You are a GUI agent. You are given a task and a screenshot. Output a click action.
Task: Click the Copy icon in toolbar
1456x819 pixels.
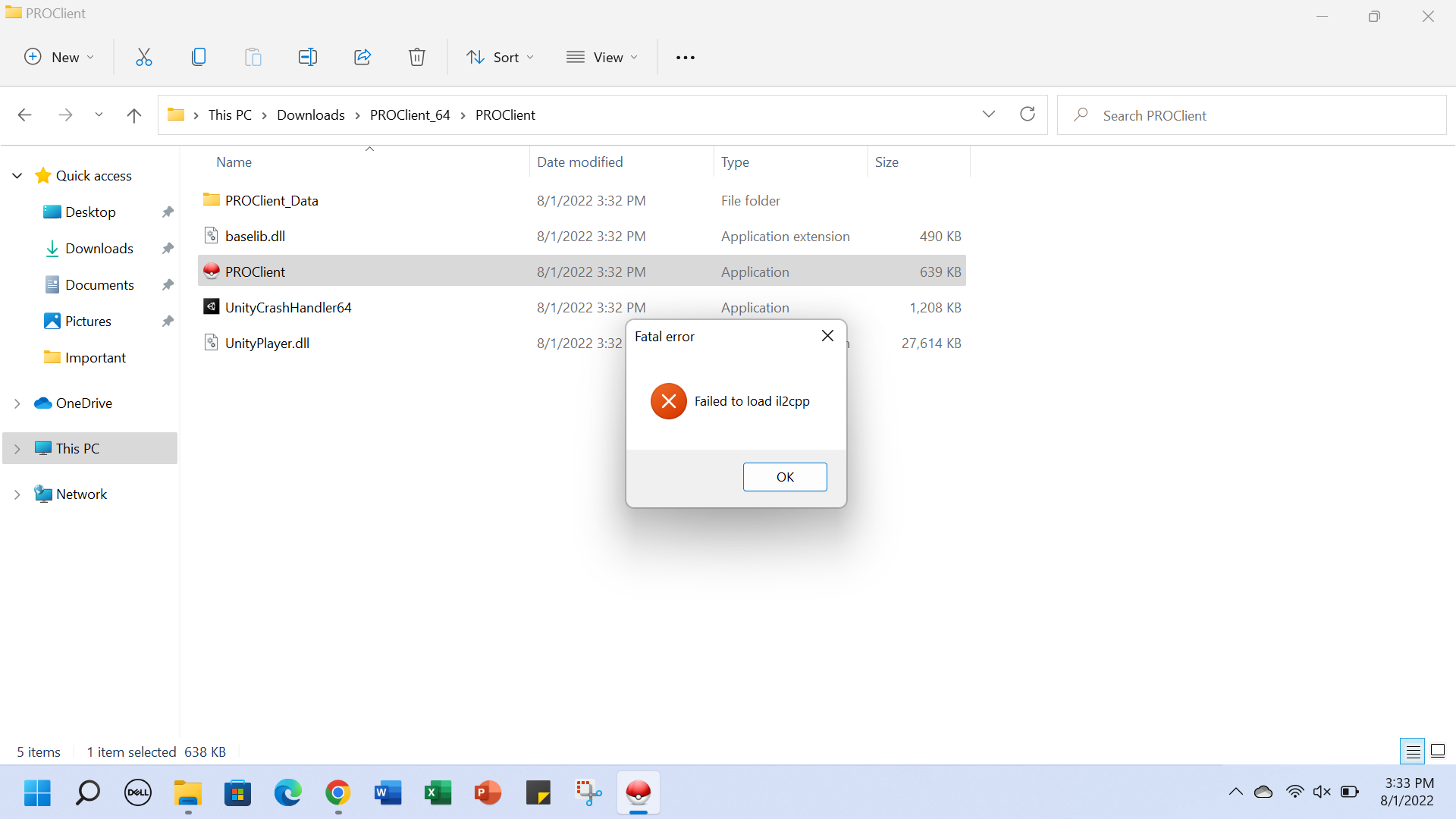point(199,57)
